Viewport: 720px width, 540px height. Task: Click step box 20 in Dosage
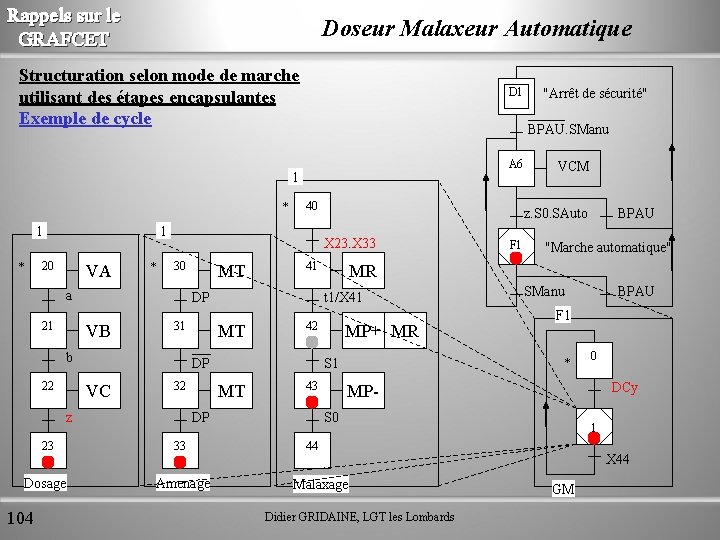click(48, 270)
